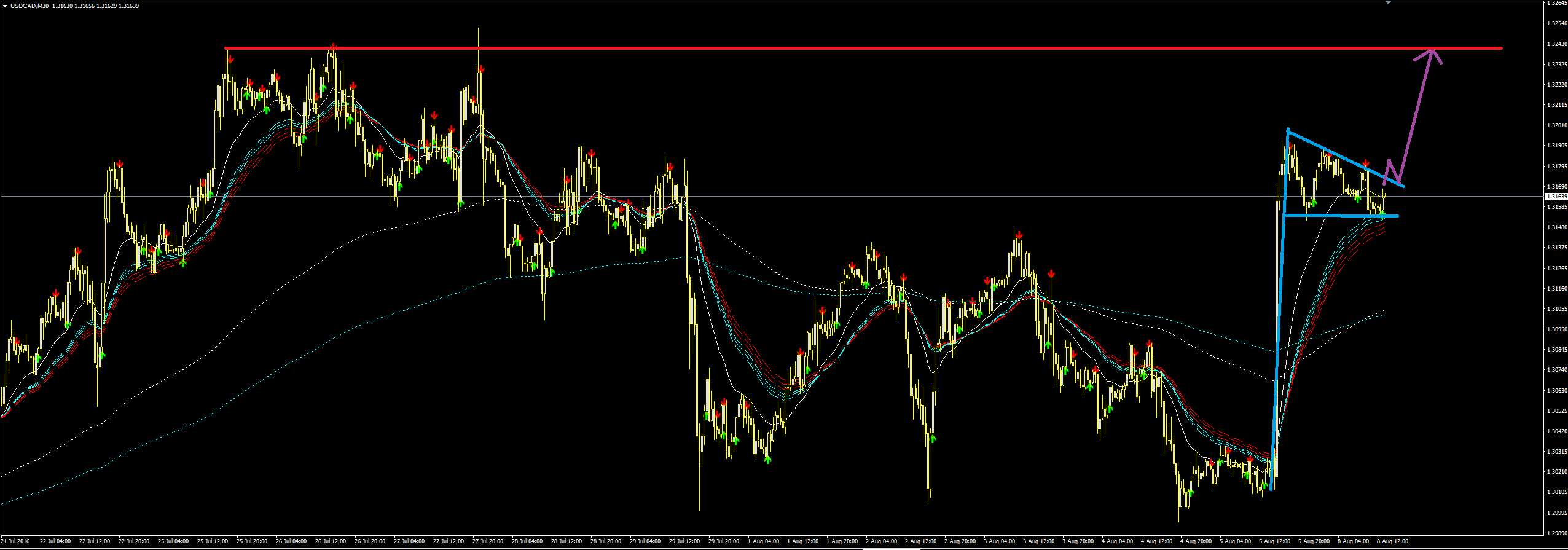The height and width of the screenshot is (550, 1568).
Task: Click the 1 Aug 12:00 time label
Action: 803,541
